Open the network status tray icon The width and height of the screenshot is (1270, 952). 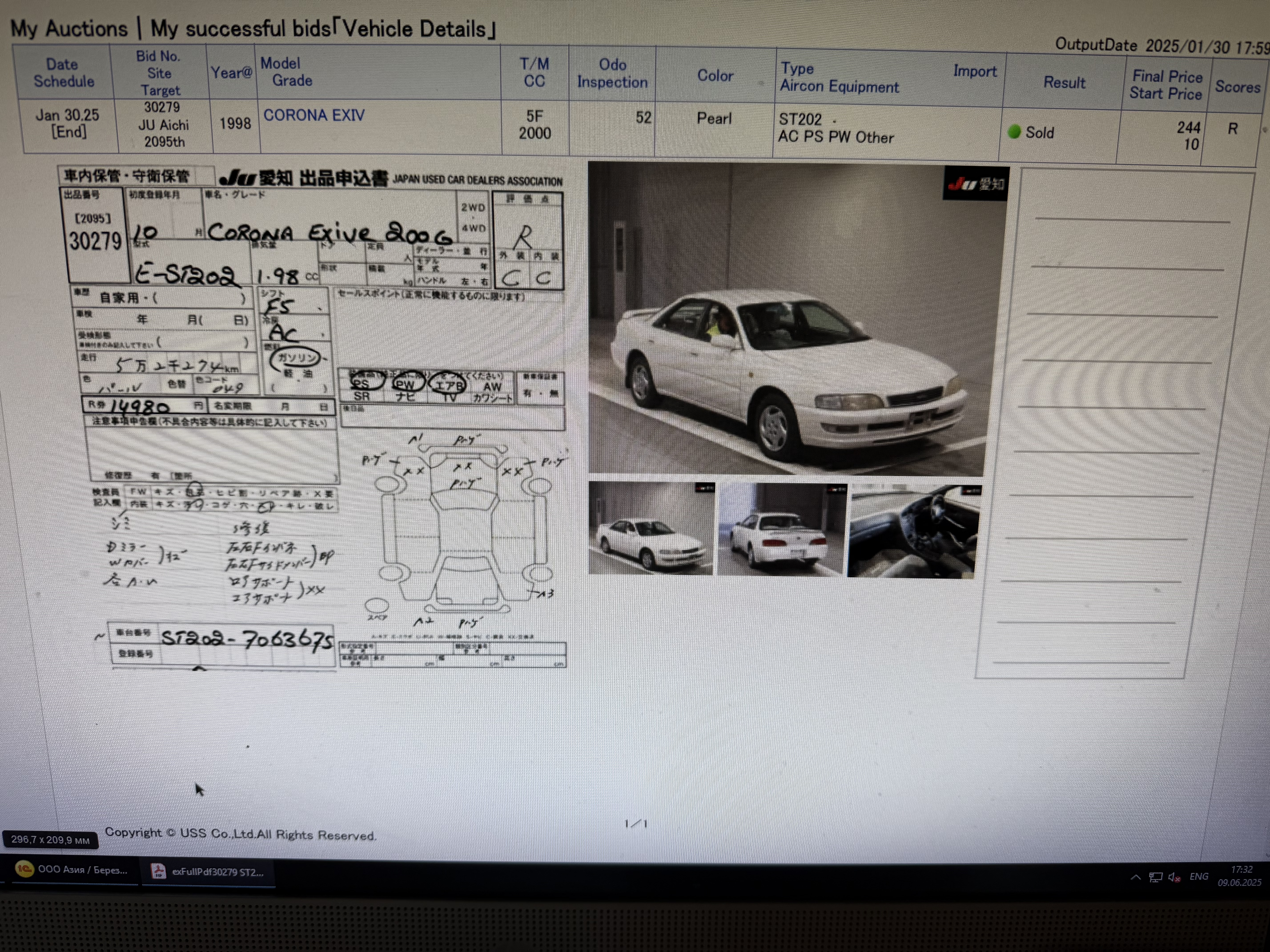(1155, 877)
